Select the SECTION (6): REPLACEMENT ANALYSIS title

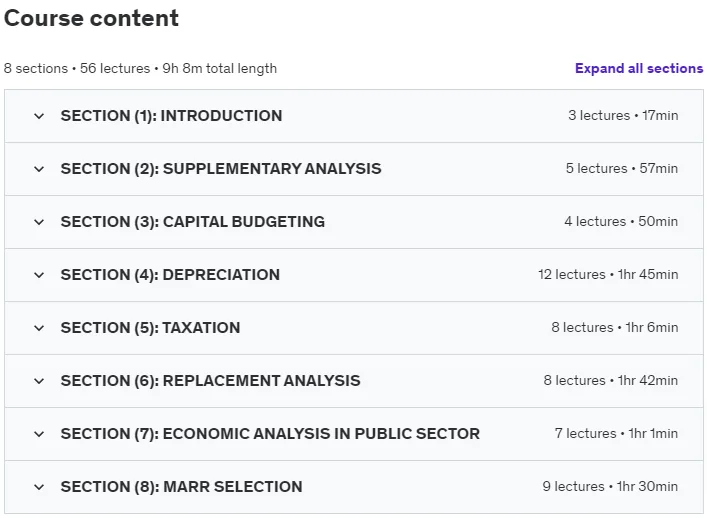click(211, 380)
